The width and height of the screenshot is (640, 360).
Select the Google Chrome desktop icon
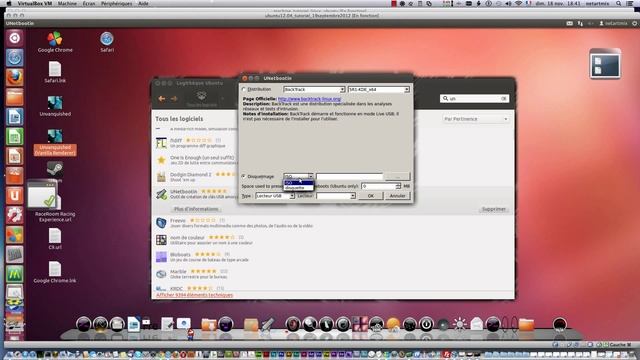point(55,42)
